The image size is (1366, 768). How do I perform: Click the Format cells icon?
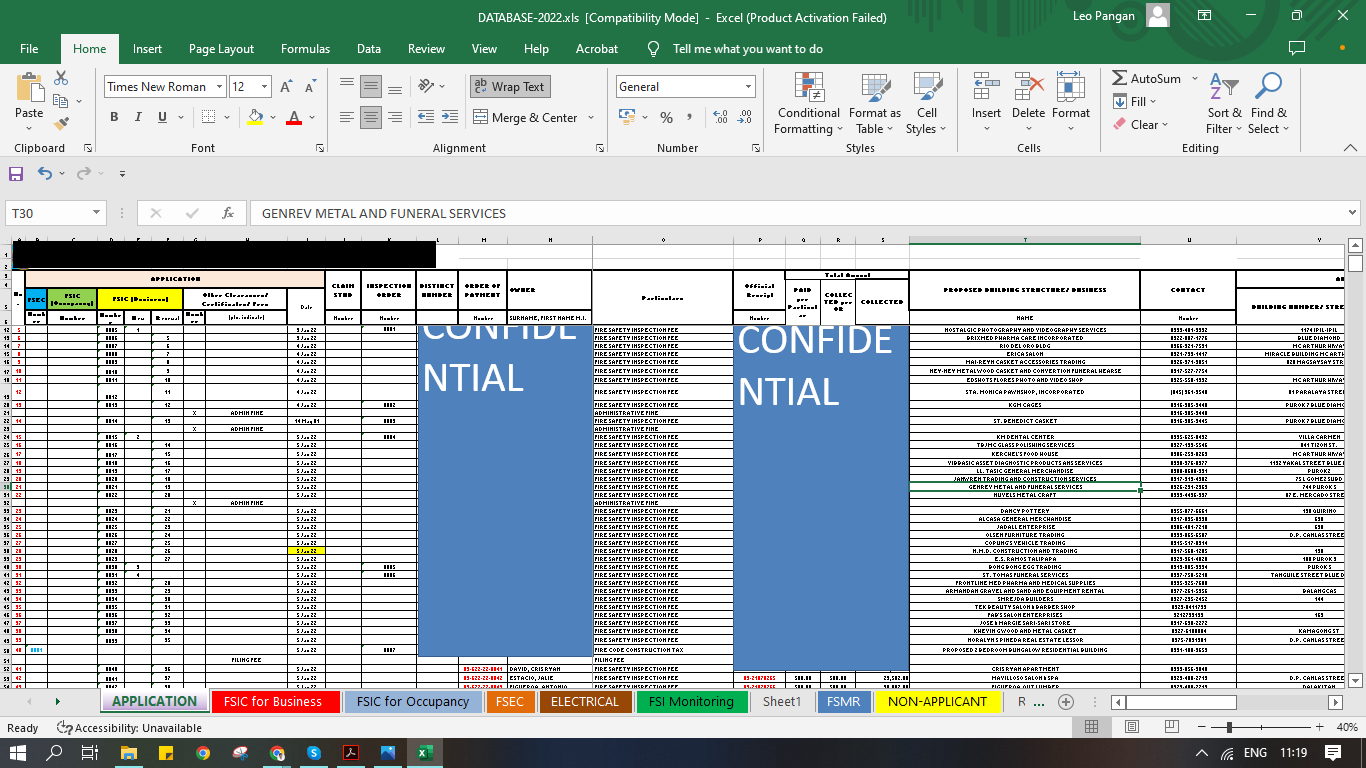pyautogui.click(x=1070, y=86)
